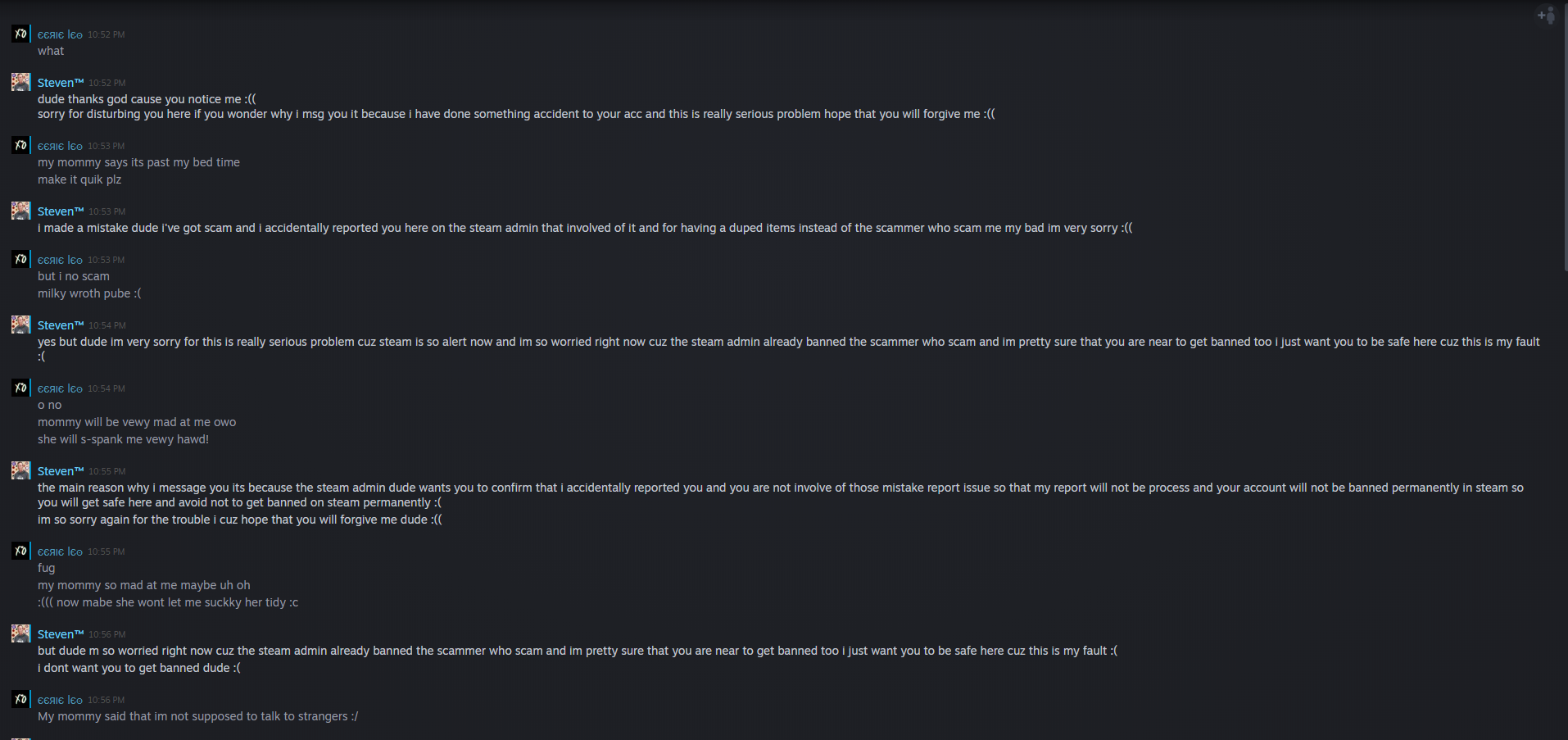The width and height of the screenshot is (1568, 740).
Task: Click the 10:55 PM timestamp next to Steven™
Action: pos(107,471)
